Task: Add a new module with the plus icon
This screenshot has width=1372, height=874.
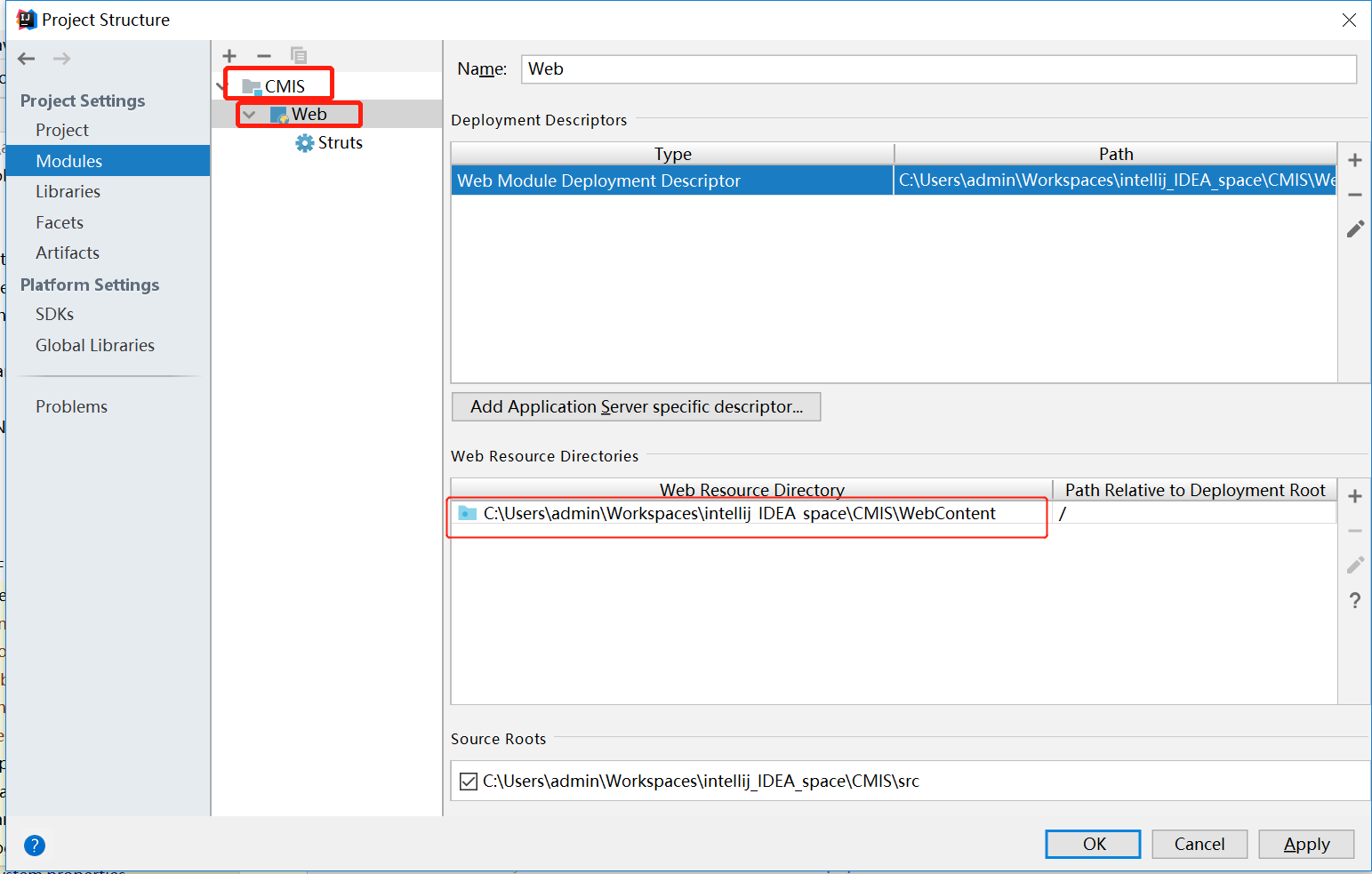Action: [x=229, y=56]
